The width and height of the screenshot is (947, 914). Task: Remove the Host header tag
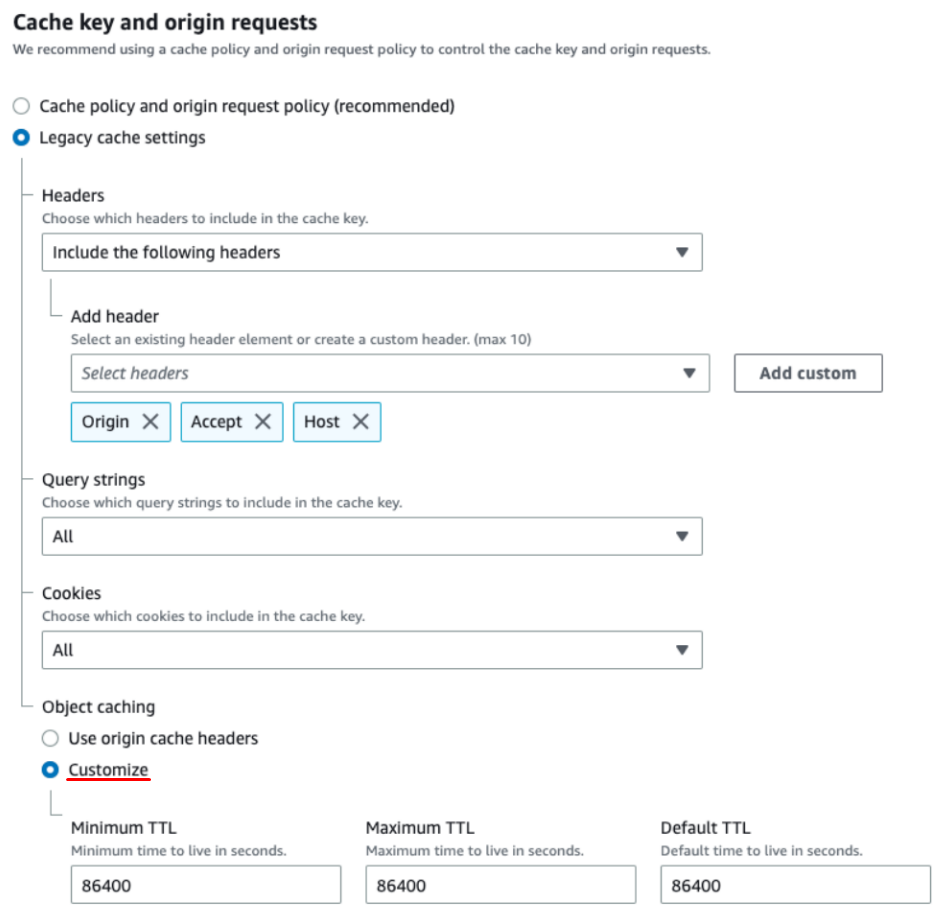click(x=360, y=422)
